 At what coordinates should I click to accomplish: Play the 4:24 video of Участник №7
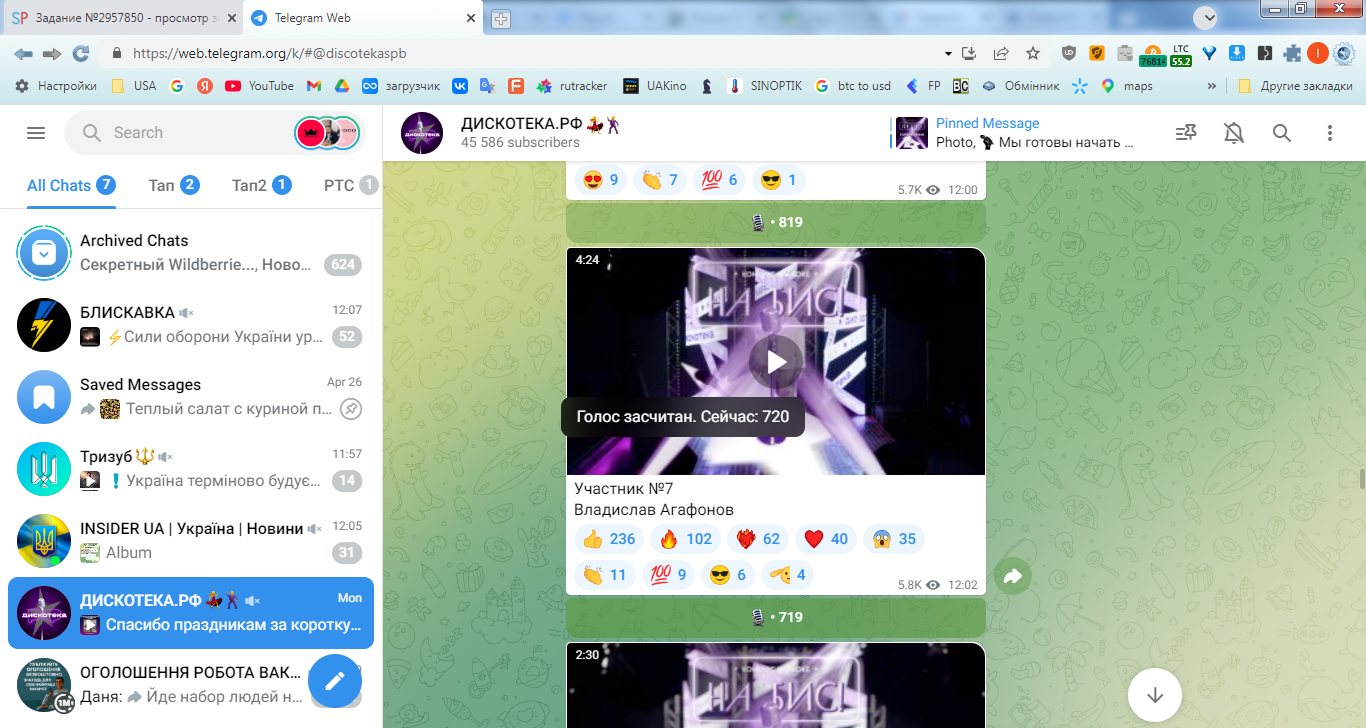(x=776, y=361)
